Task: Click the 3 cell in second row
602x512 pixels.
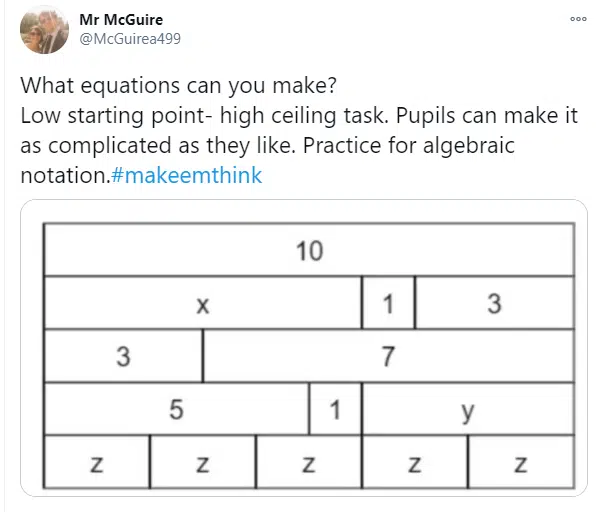Action: coord(495,302)
